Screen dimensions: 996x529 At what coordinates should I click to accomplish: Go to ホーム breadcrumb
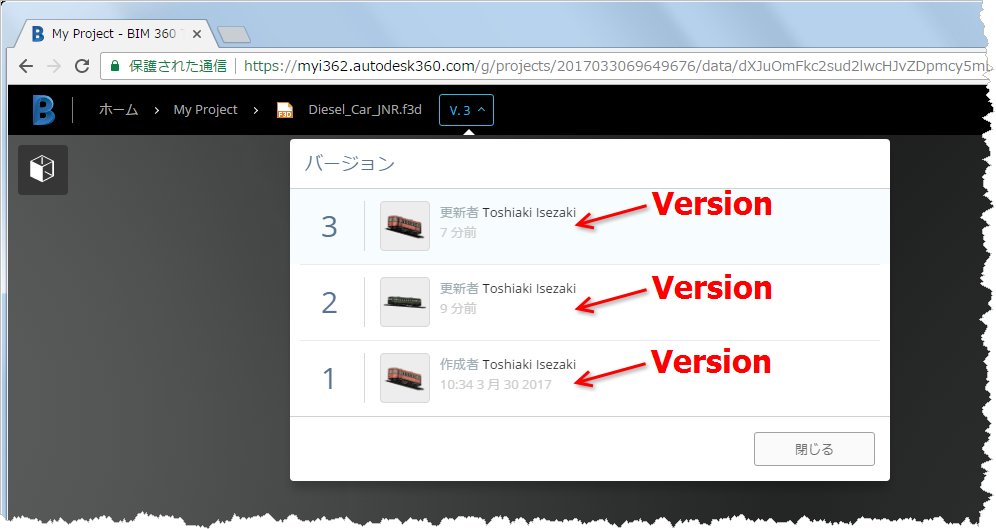[118, 110]
